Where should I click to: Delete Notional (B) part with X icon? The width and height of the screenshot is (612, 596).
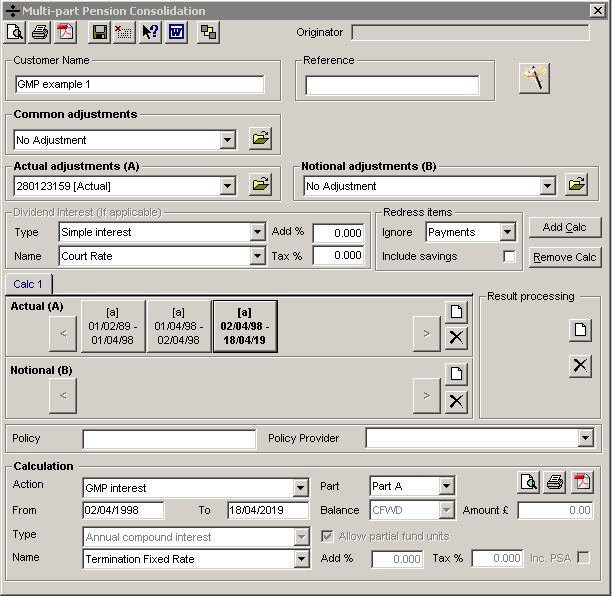click(x=456, y=401)
